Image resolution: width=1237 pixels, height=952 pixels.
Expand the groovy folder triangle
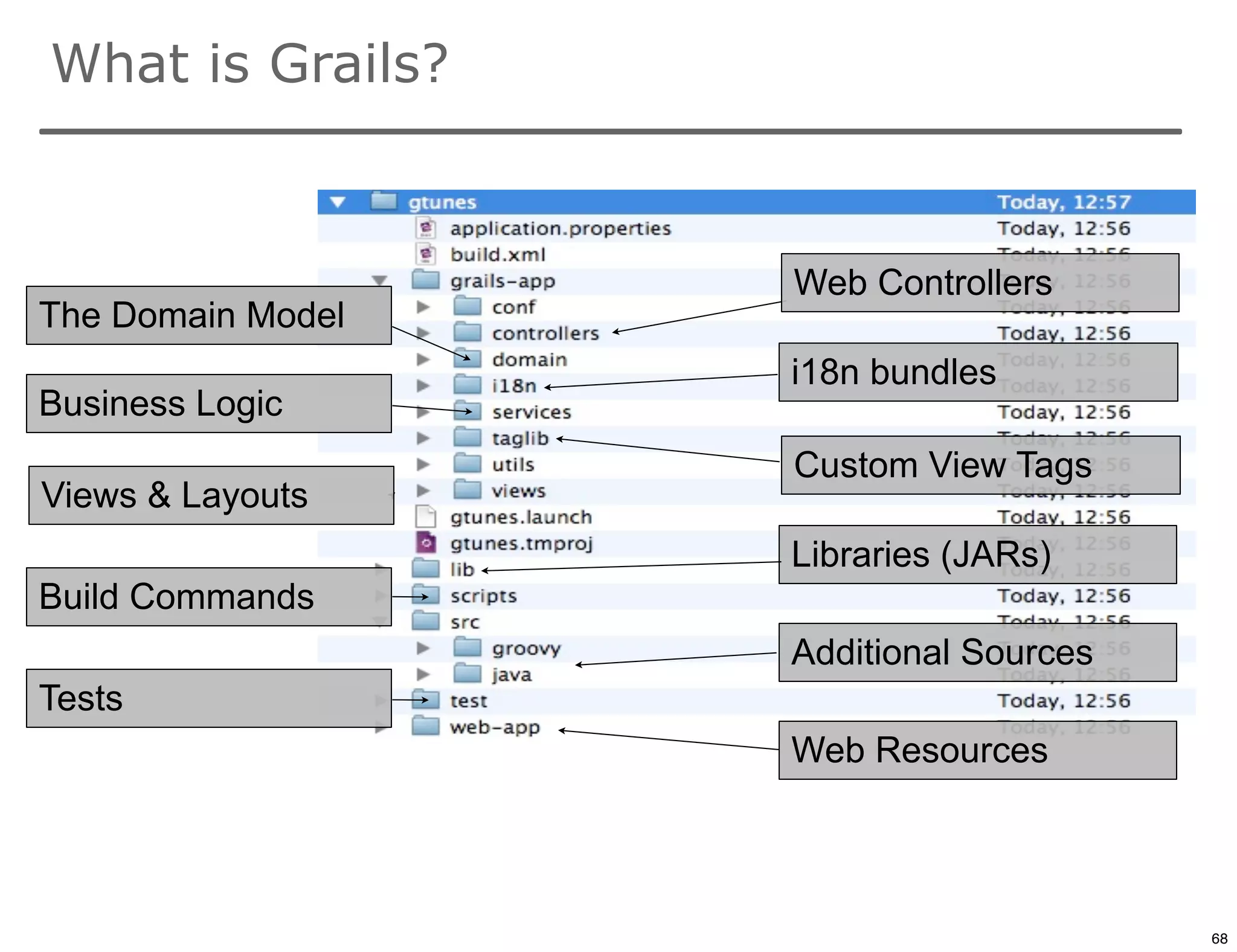tap(423, 648)
